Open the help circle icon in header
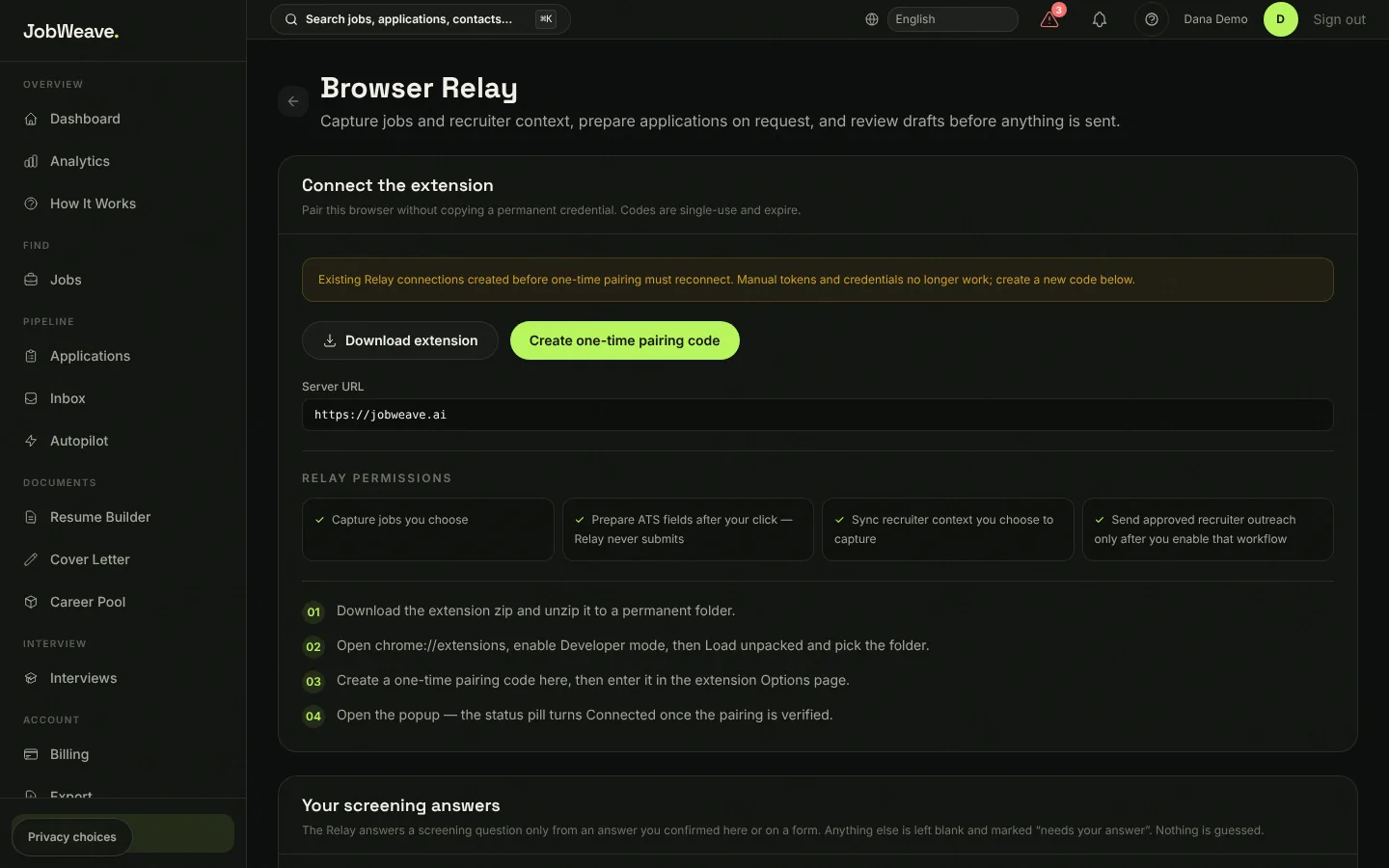The width and height of the screenshot is (1389, 868). (1152, 19)
